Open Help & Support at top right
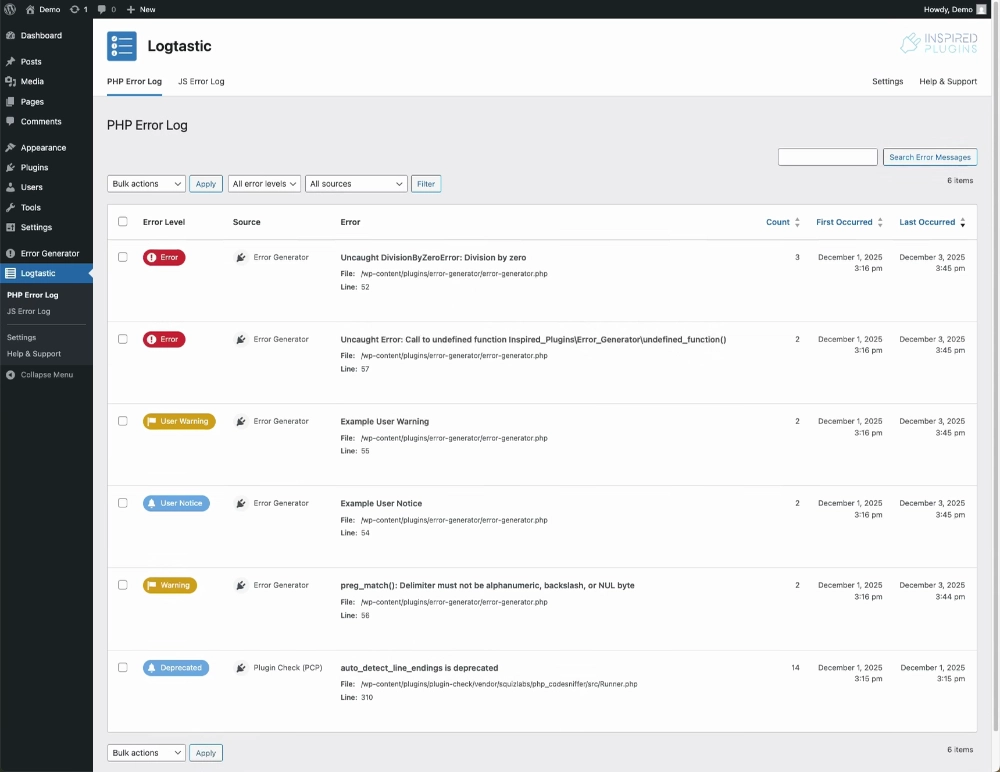The width and height of the screenshot is (1000, 772). tap(948, 82)
